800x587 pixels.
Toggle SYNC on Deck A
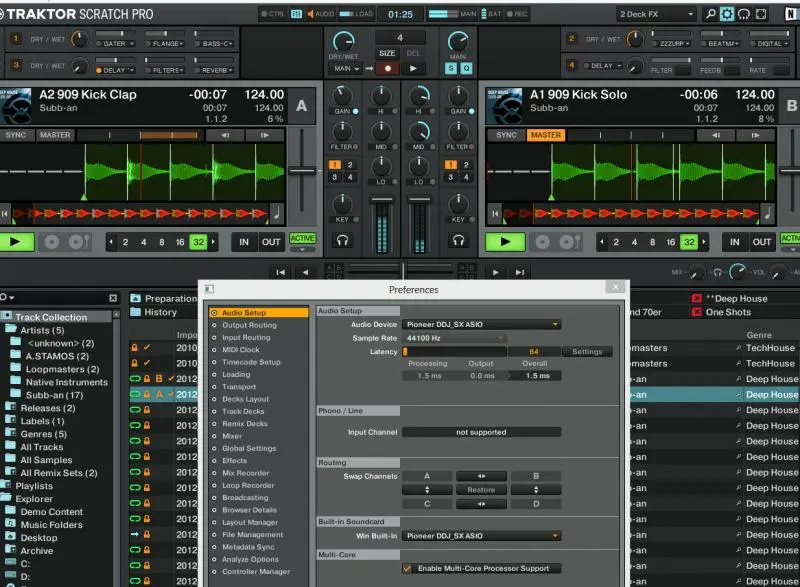pyautogui.click(x=16, y=135)
